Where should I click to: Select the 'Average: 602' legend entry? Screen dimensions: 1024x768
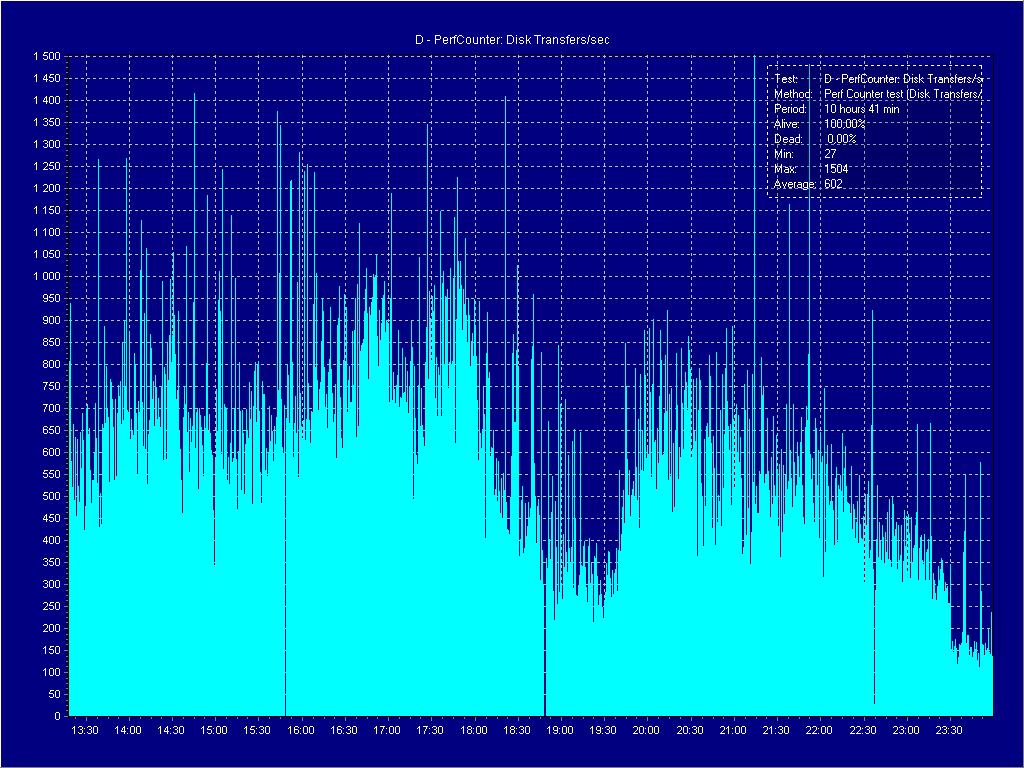809,185
